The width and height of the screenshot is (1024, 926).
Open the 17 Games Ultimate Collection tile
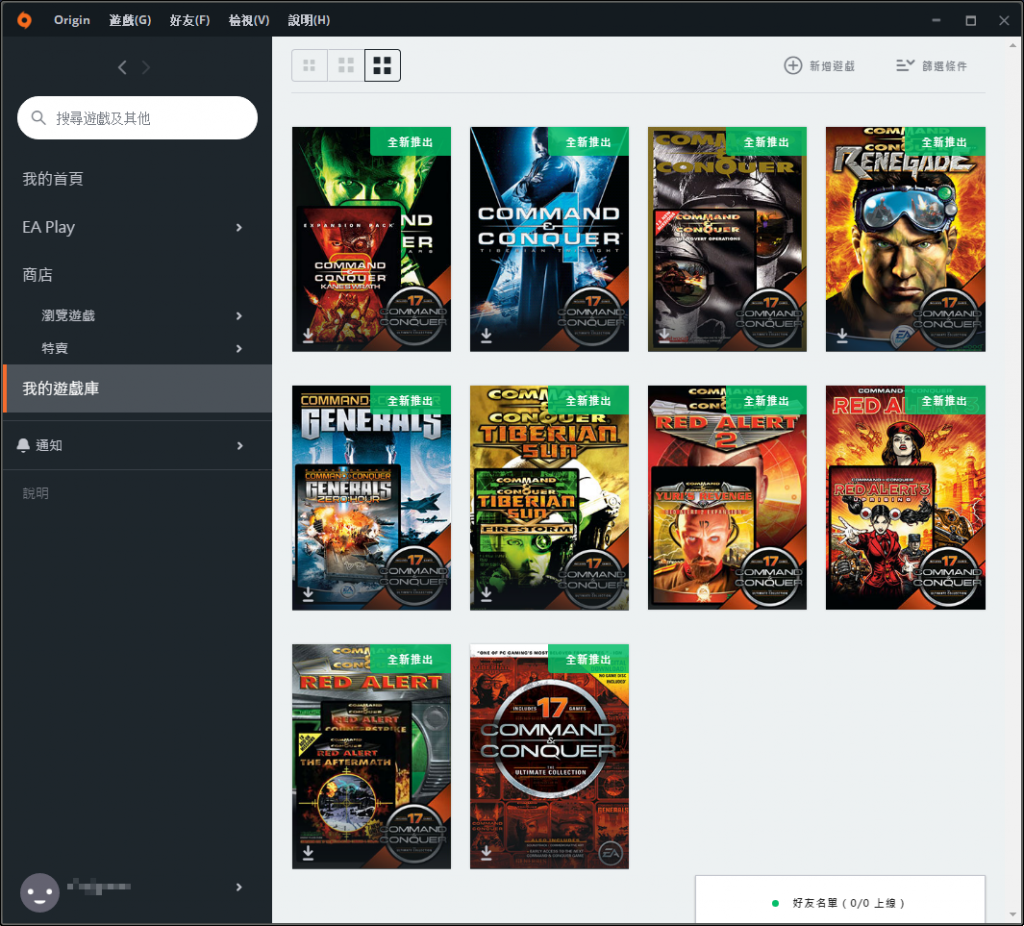click(549, 756)
